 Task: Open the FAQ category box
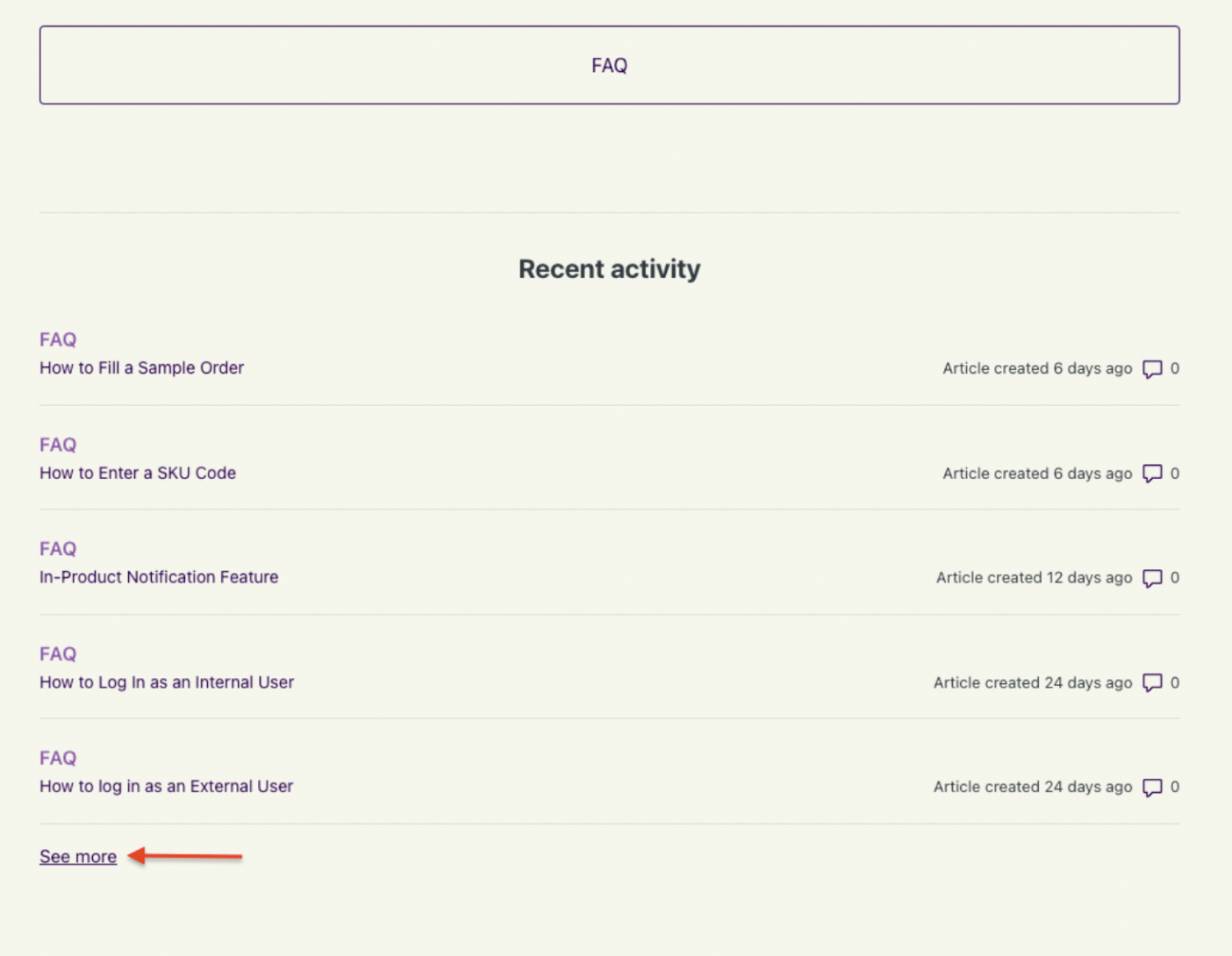609,65
